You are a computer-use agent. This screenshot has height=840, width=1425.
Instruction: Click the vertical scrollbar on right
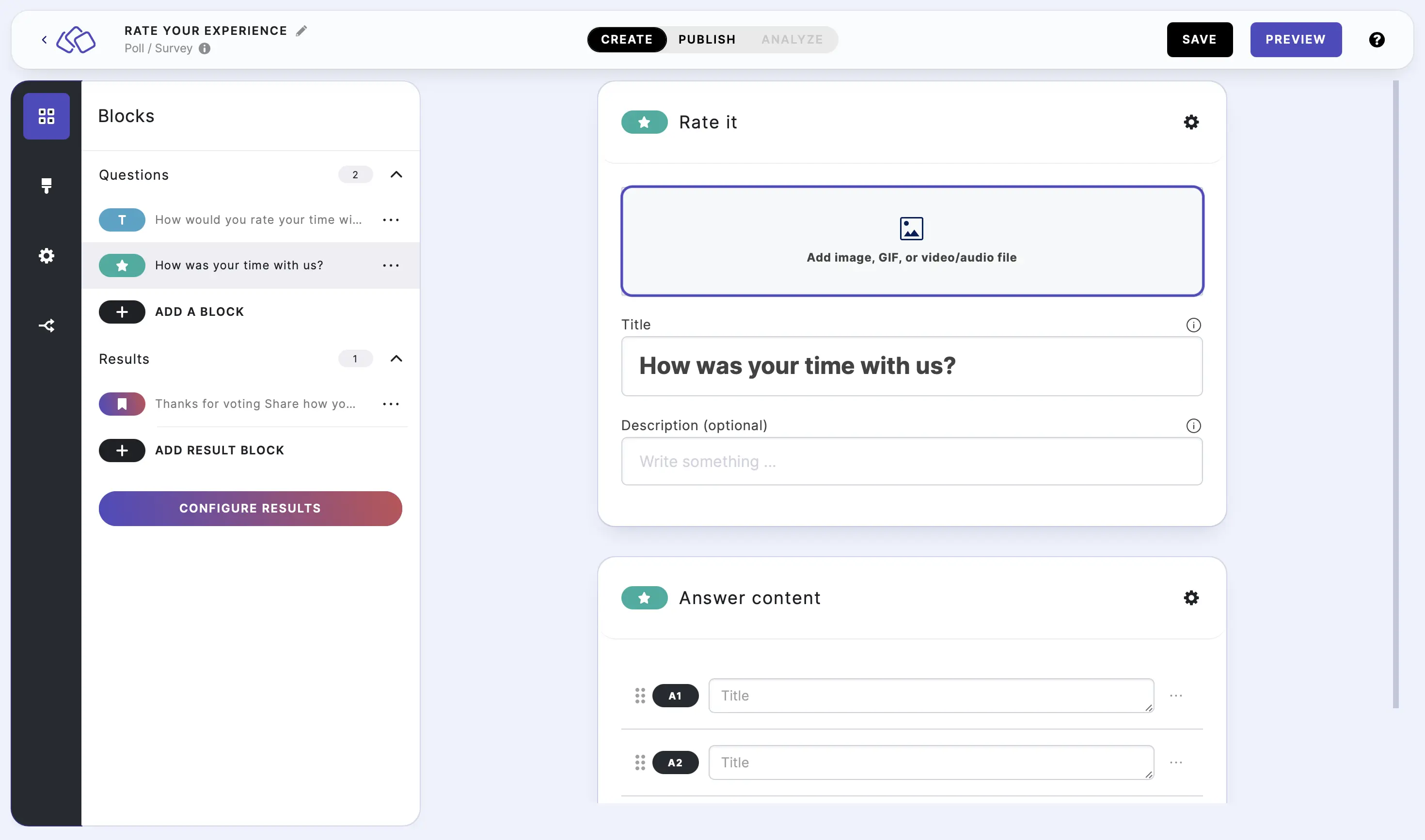coord(1395,394)
